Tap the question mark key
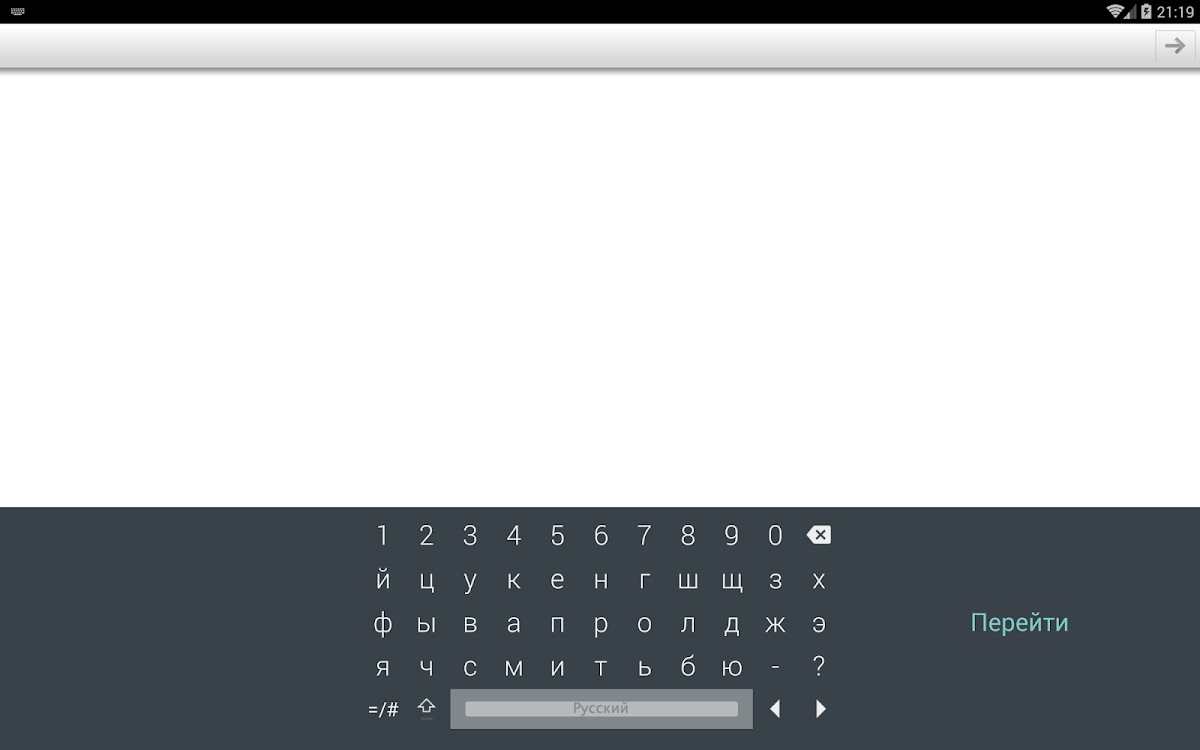 (x=819, y=667)
